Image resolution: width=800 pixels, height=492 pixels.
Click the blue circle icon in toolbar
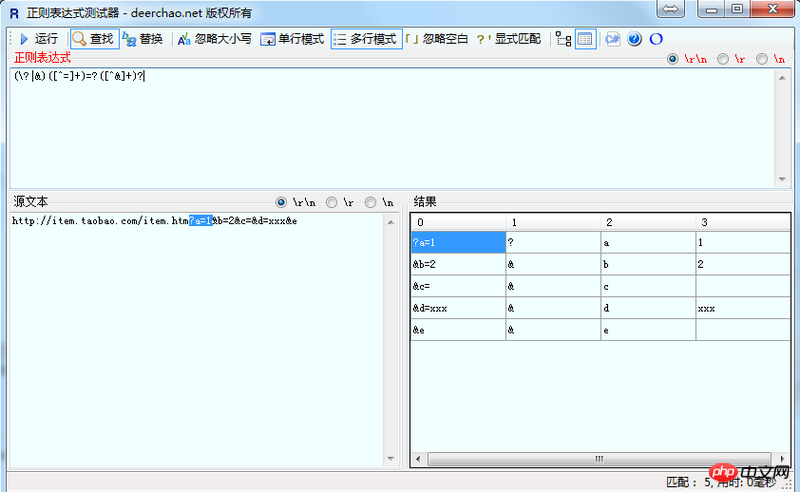pyautogui.click(x=656, y=39)
